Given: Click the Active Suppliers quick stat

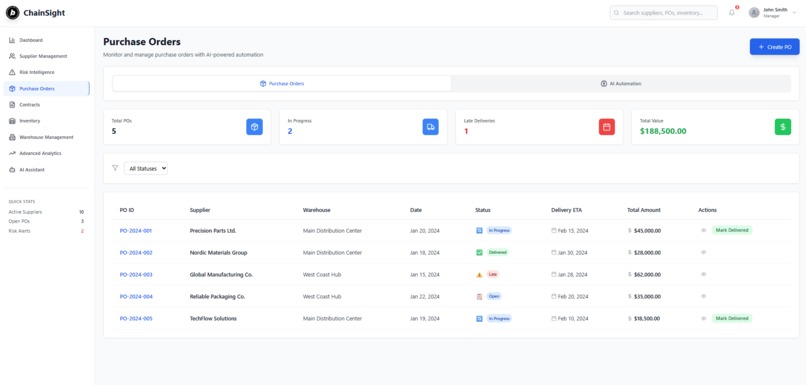Looking at the screenshot, I should click(x=46, y=212).
